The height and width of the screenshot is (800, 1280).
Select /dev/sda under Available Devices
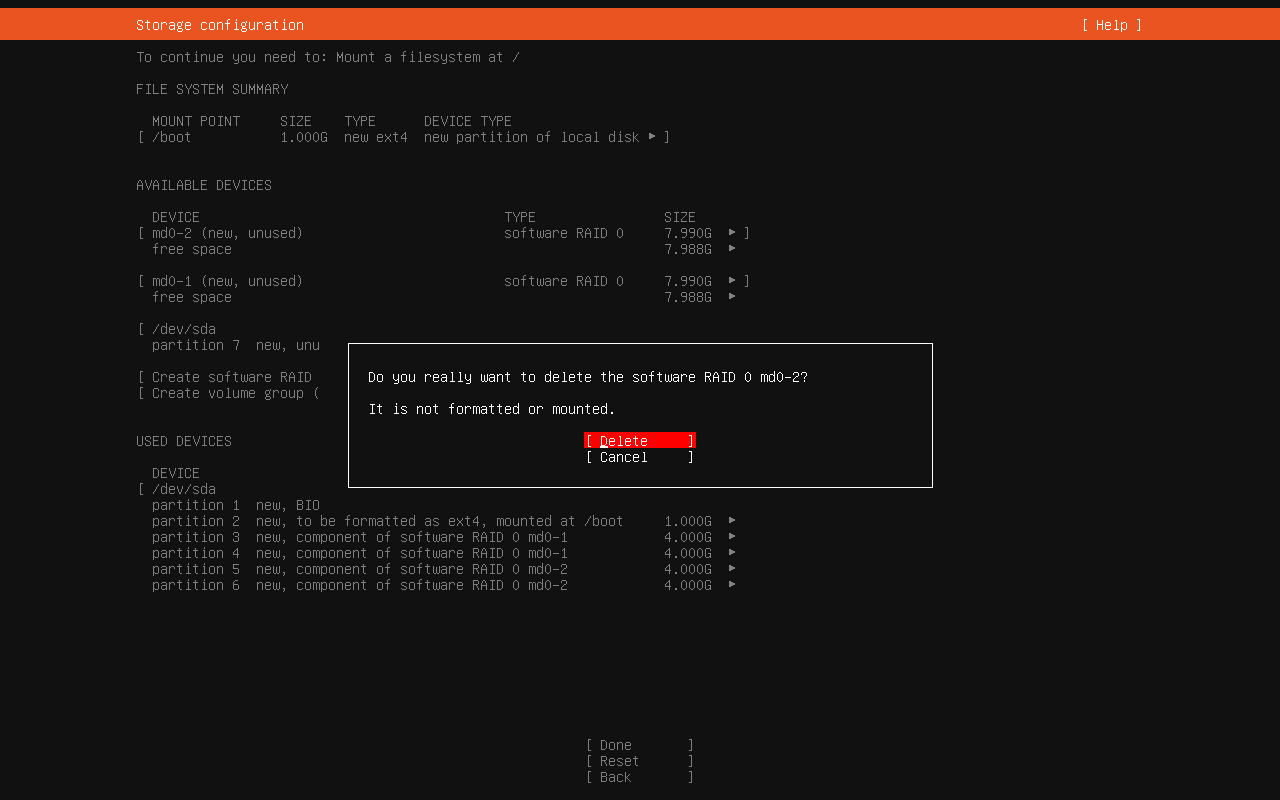184,329
